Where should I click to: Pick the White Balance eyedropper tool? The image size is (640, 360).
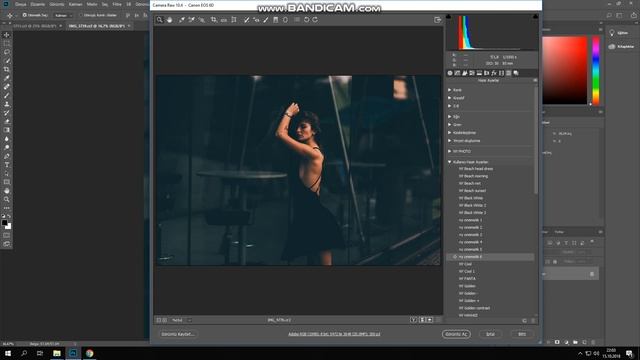(182, 20)
